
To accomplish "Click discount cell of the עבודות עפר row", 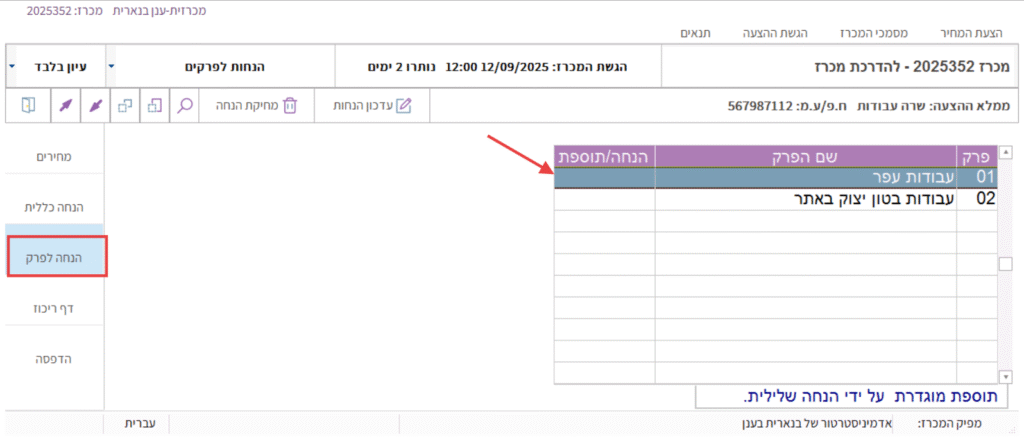I will pos(604,178).
